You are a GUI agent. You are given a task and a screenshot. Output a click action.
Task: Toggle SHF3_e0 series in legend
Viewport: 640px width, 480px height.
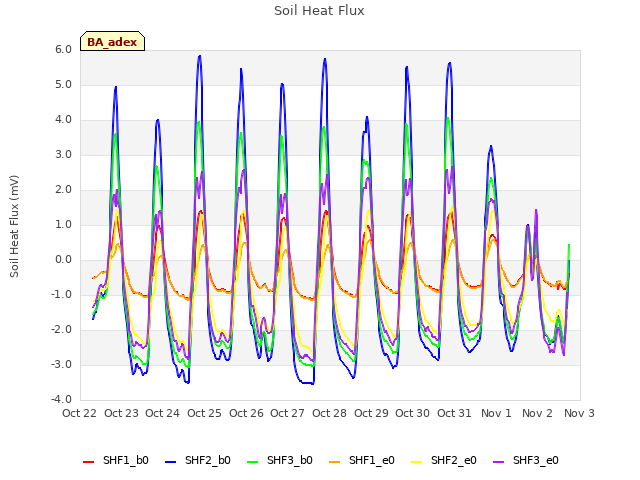pyautogui.click(x=526, y=460)
